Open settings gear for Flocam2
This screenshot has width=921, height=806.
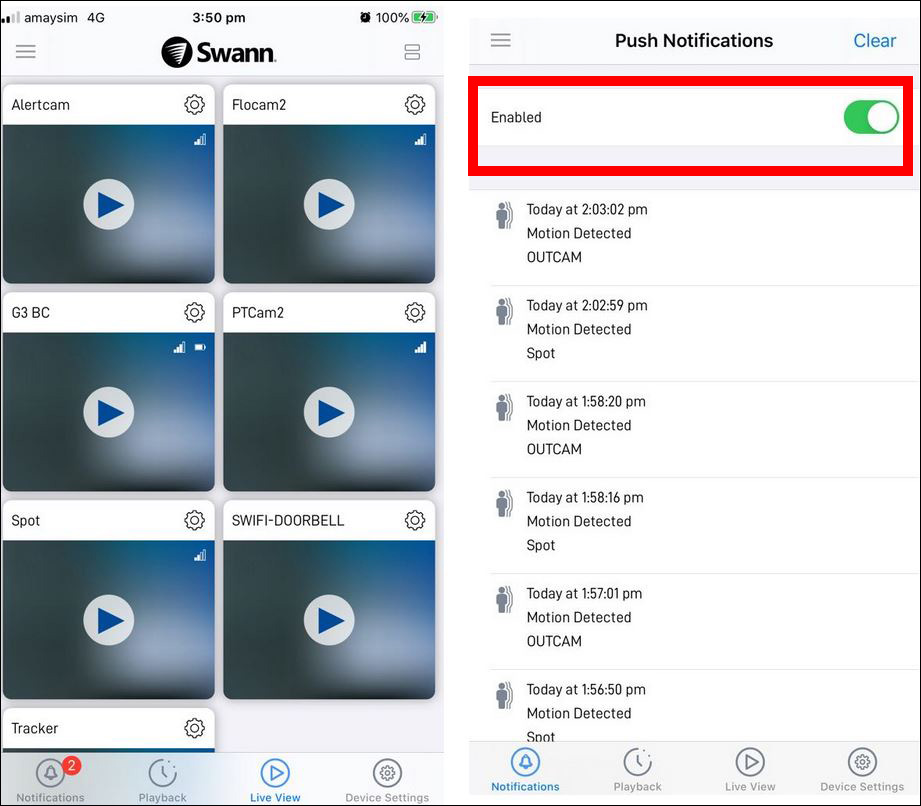click(x=415, y=105)
